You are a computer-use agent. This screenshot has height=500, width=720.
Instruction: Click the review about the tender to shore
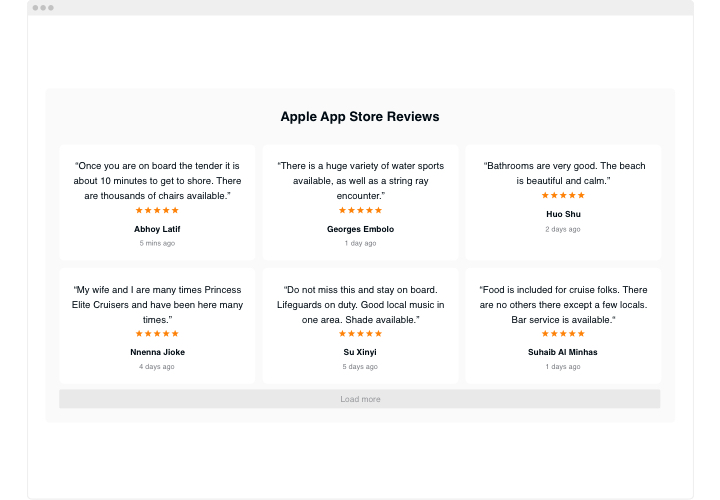click(157, 181)
